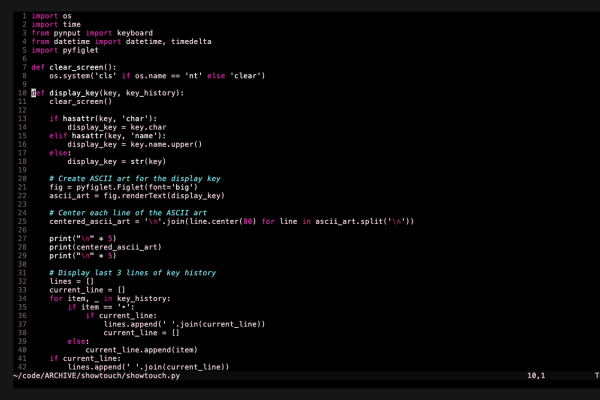
Task: Click the 'if item ==' line 35
Action: point(101,307)
